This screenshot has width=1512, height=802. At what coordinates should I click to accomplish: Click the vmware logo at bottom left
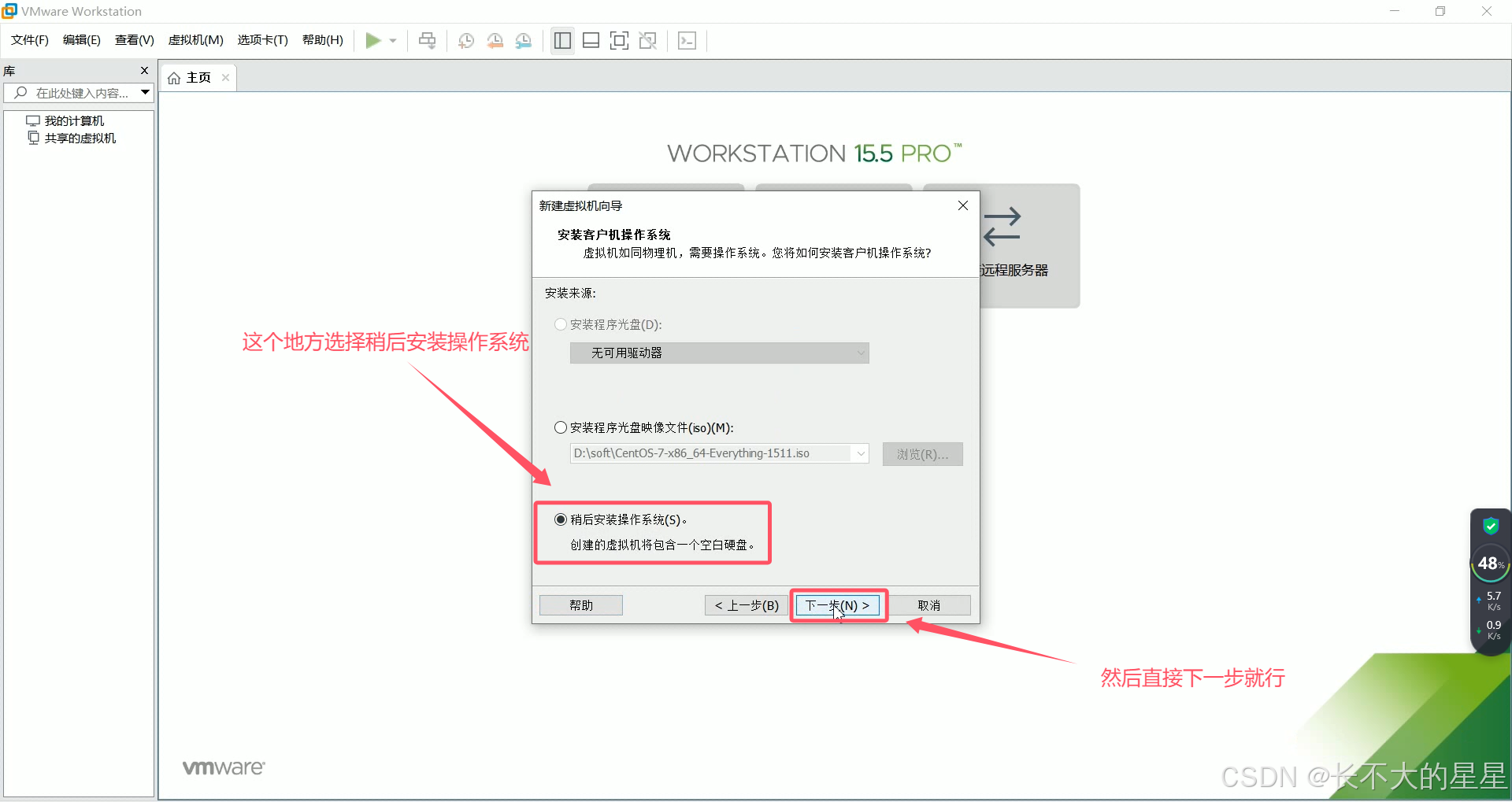pos(224,767)
